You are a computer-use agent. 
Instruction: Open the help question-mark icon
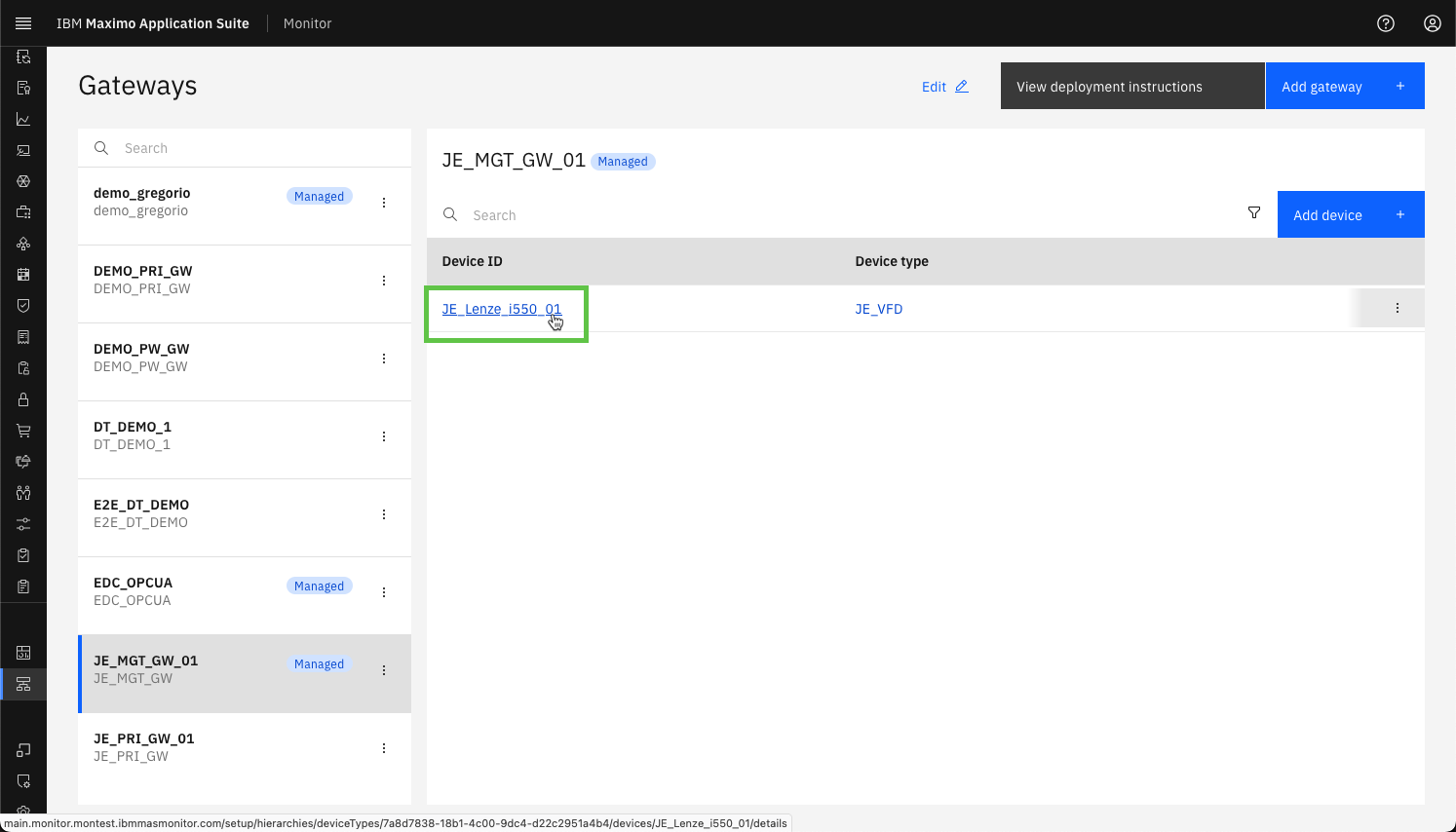click(x=1386, y=23)
